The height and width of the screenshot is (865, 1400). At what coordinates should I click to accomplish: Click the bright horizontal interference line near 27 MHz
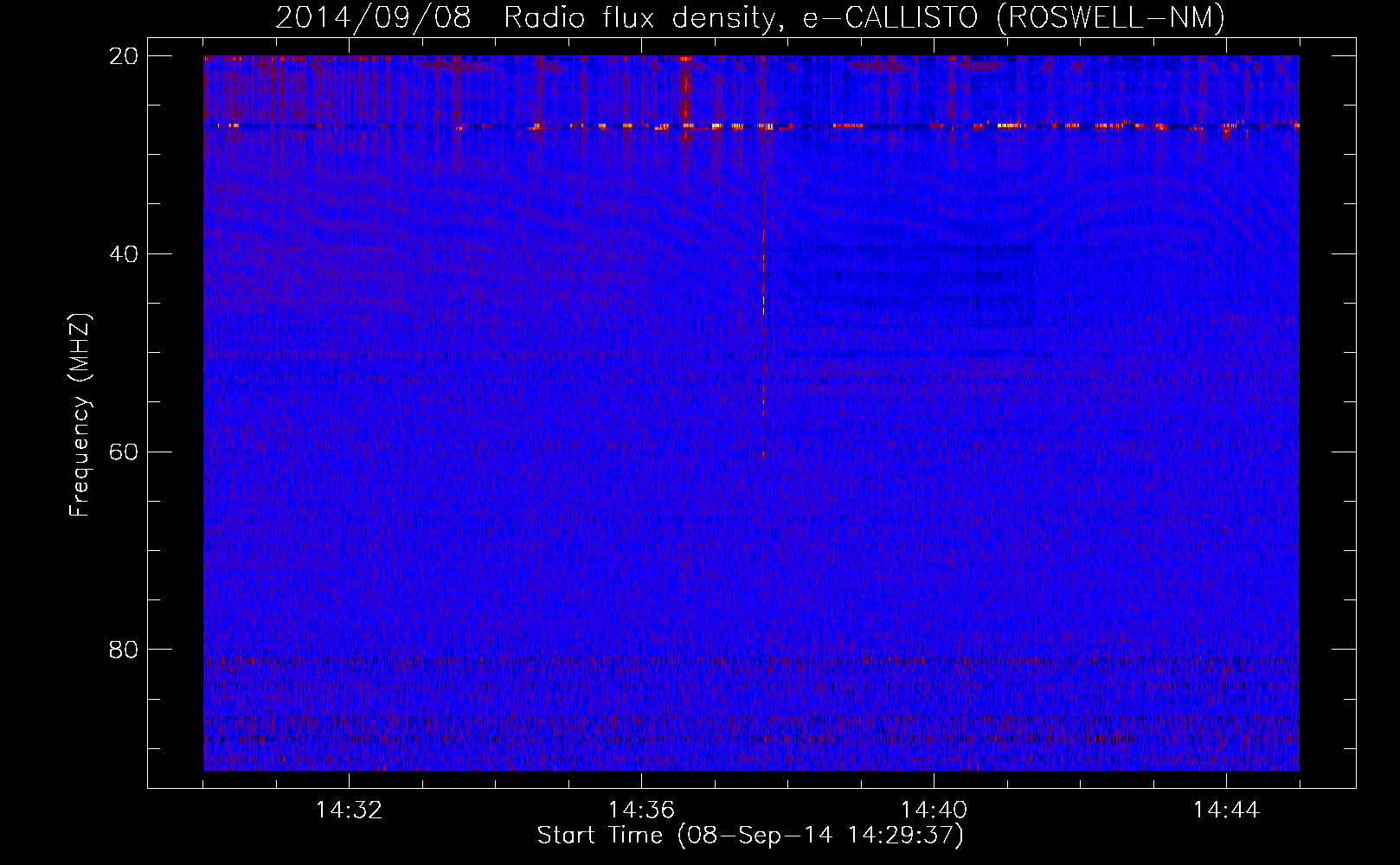click(x=751, y=126)
